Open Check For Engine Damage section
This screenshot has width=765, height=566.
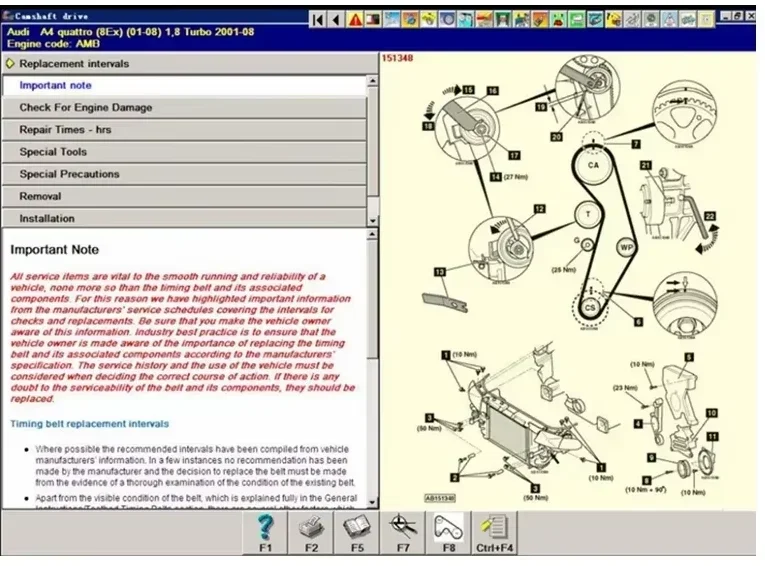[x=184, y=107]
